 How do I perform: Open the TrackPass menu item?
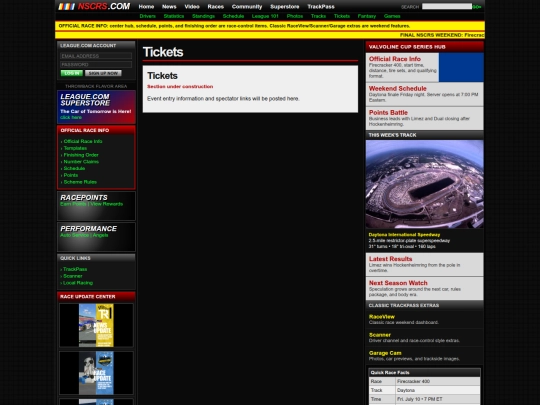pos(321,7)
